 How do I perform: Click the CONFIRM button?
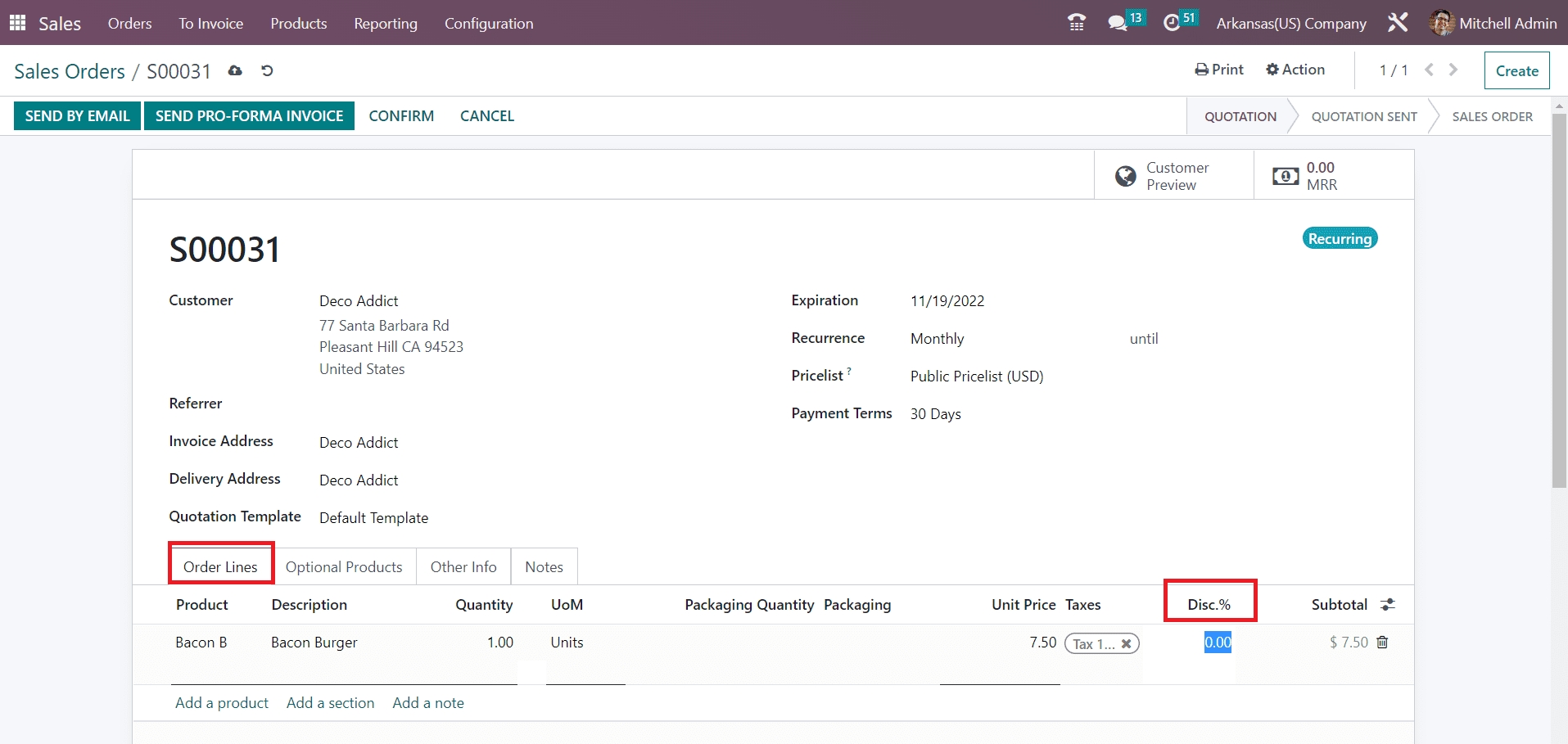pyautogui.click(x=401, y=116)
